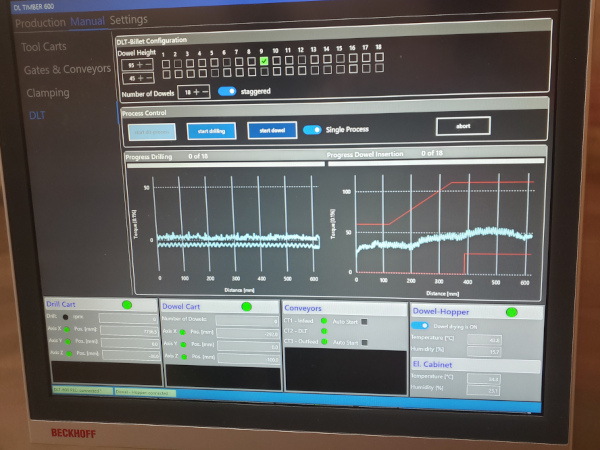Toggle the staggered switch
This screenshot has width=600, height=450.
(x=227, y=91)
